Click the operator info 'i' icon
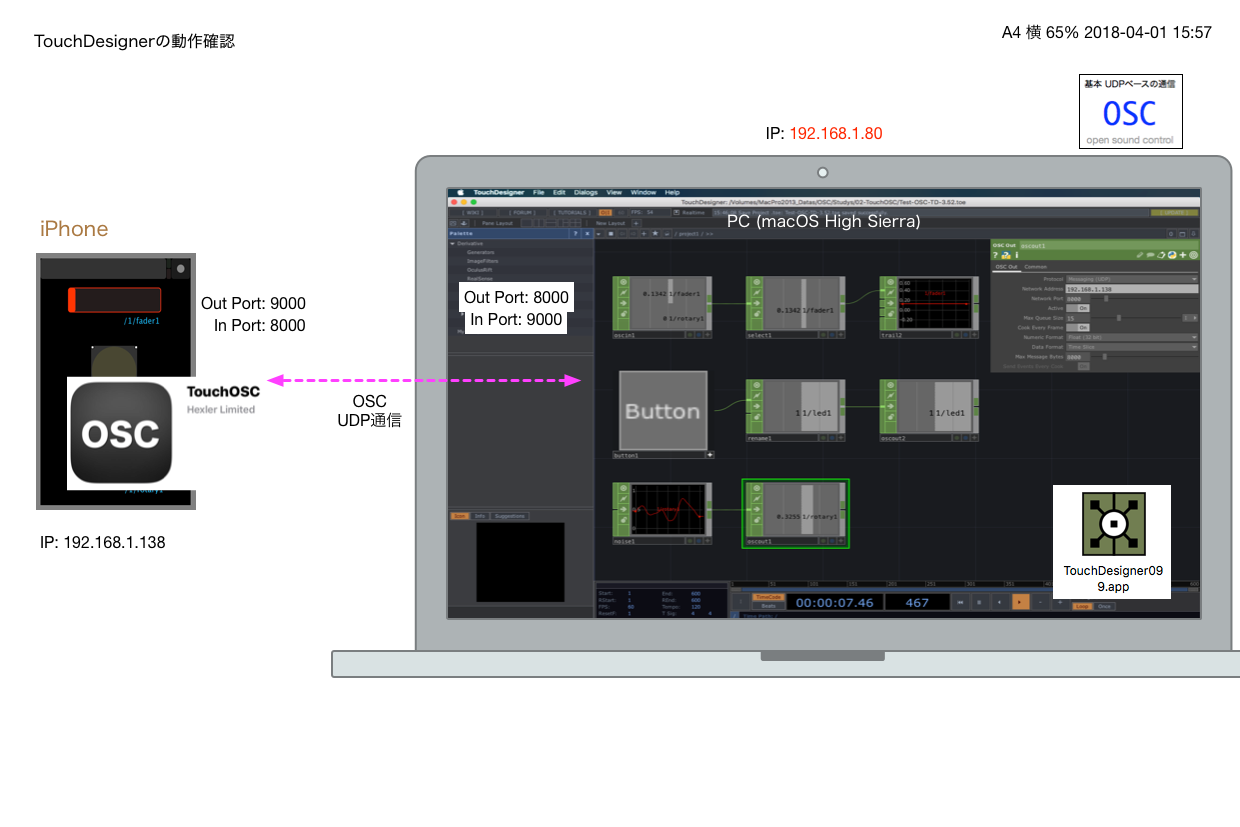The width and height of the screenshot is (1240, 827). [x=1016, y=255]
